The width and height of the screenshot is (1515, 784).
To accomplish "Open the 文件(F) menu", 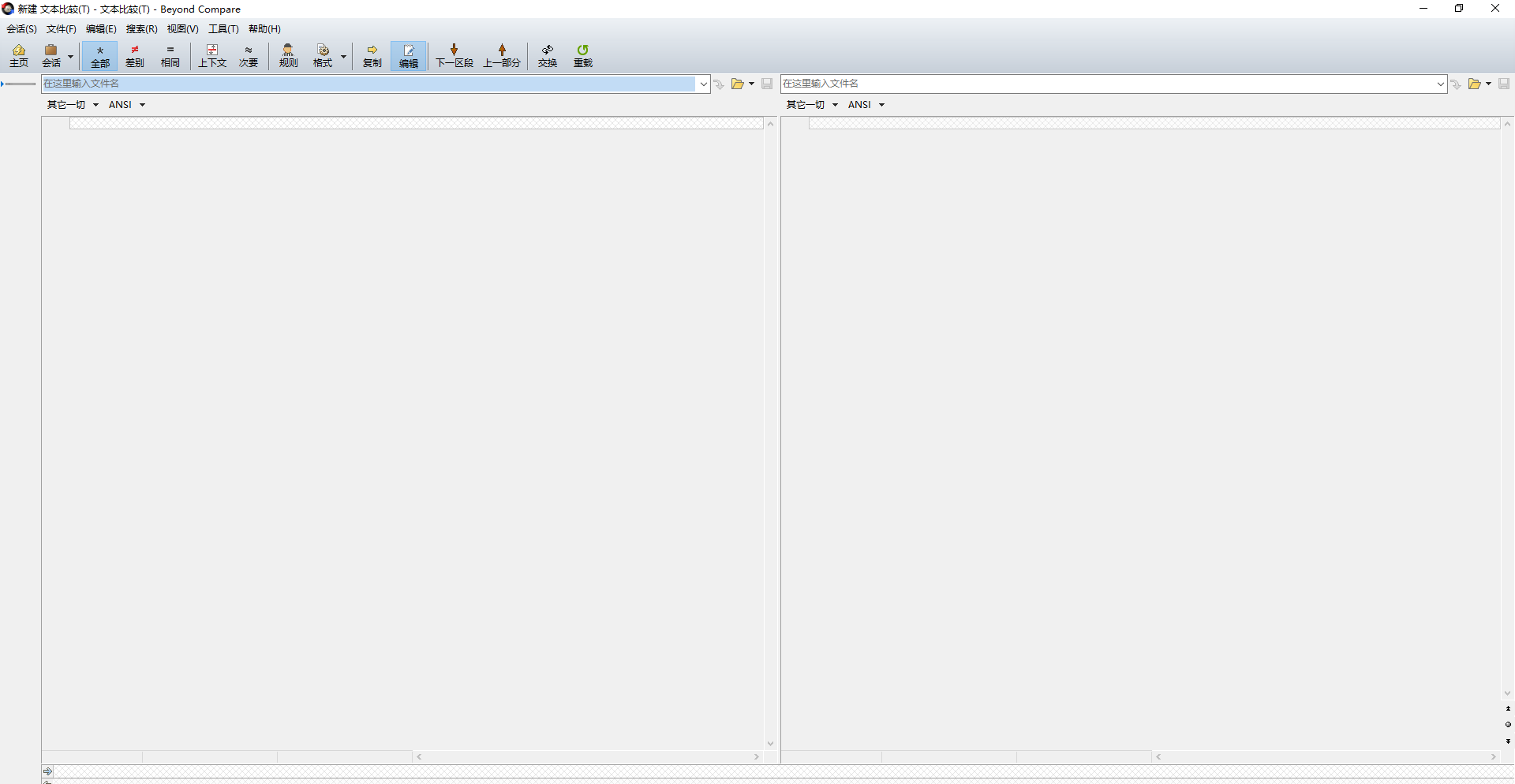I will (62, 29).
